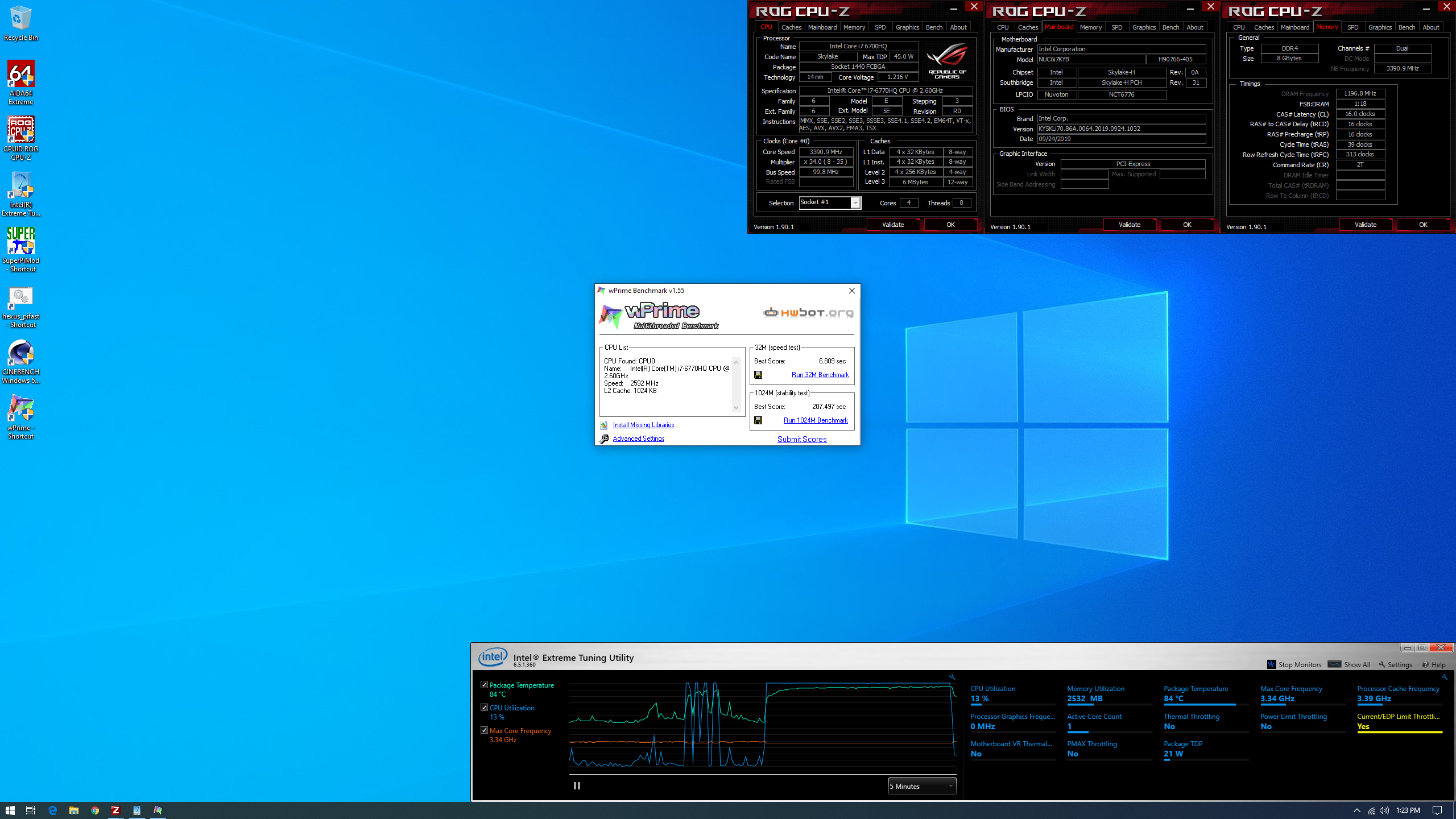Click the Submit Scores link in wPrime
The width and height of the screenshot is (1456, 819).
point(802,439)
